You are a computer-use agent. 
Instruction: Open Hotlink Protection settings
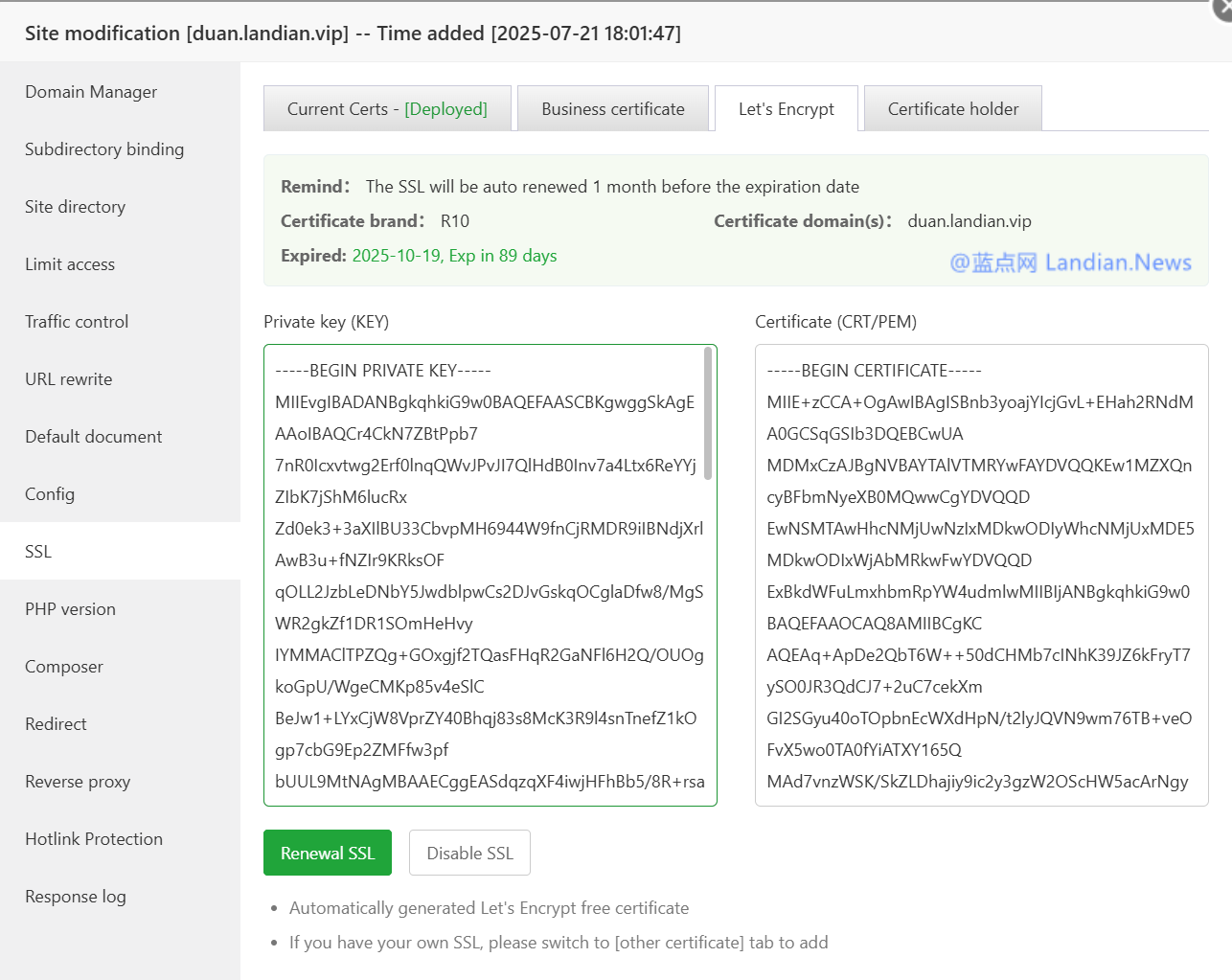click(94, 839)
